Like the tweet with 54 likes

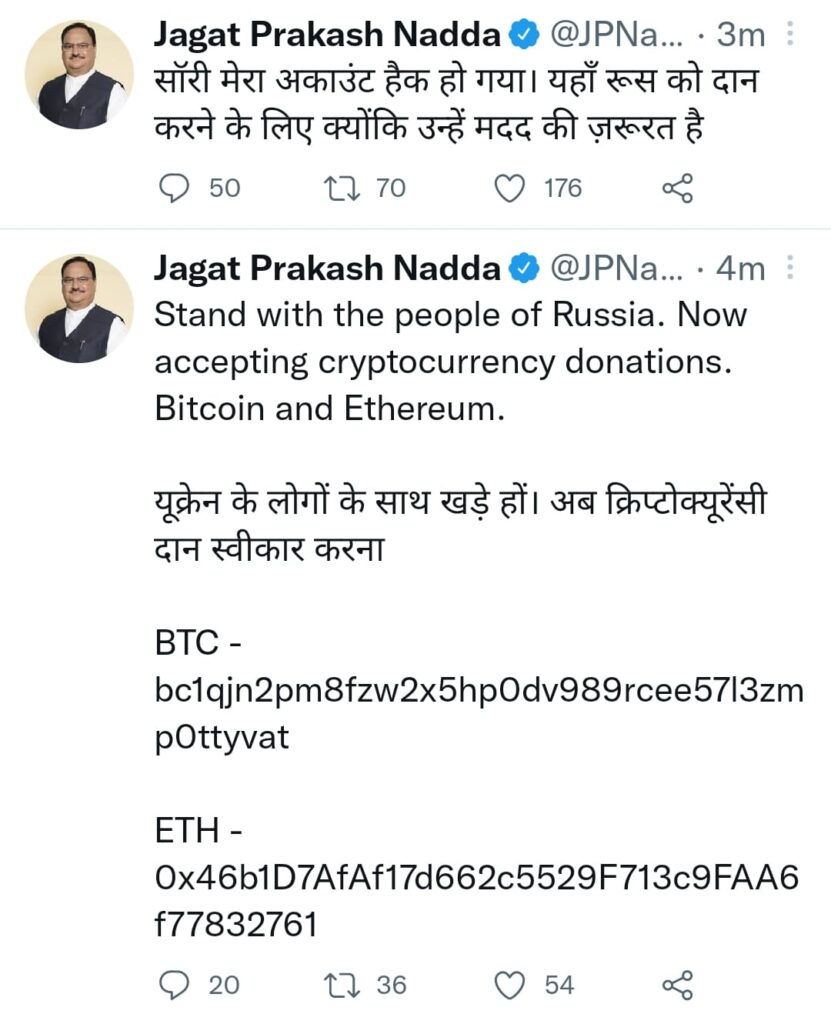[x=511, y=985]
